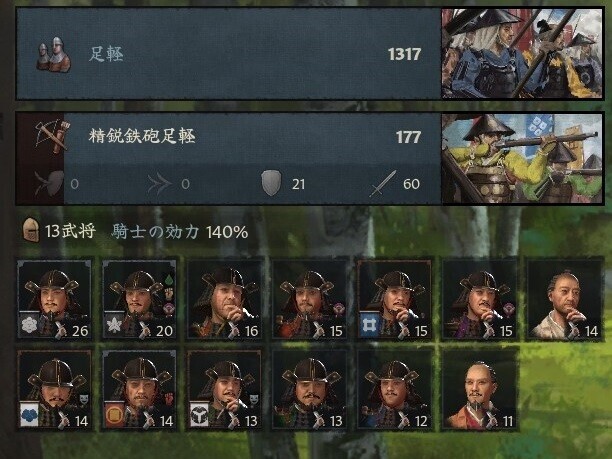Screen dimensions: 612x459
Task: Select the knight portrait with prowess 20
Action: [x=139, y=299]
